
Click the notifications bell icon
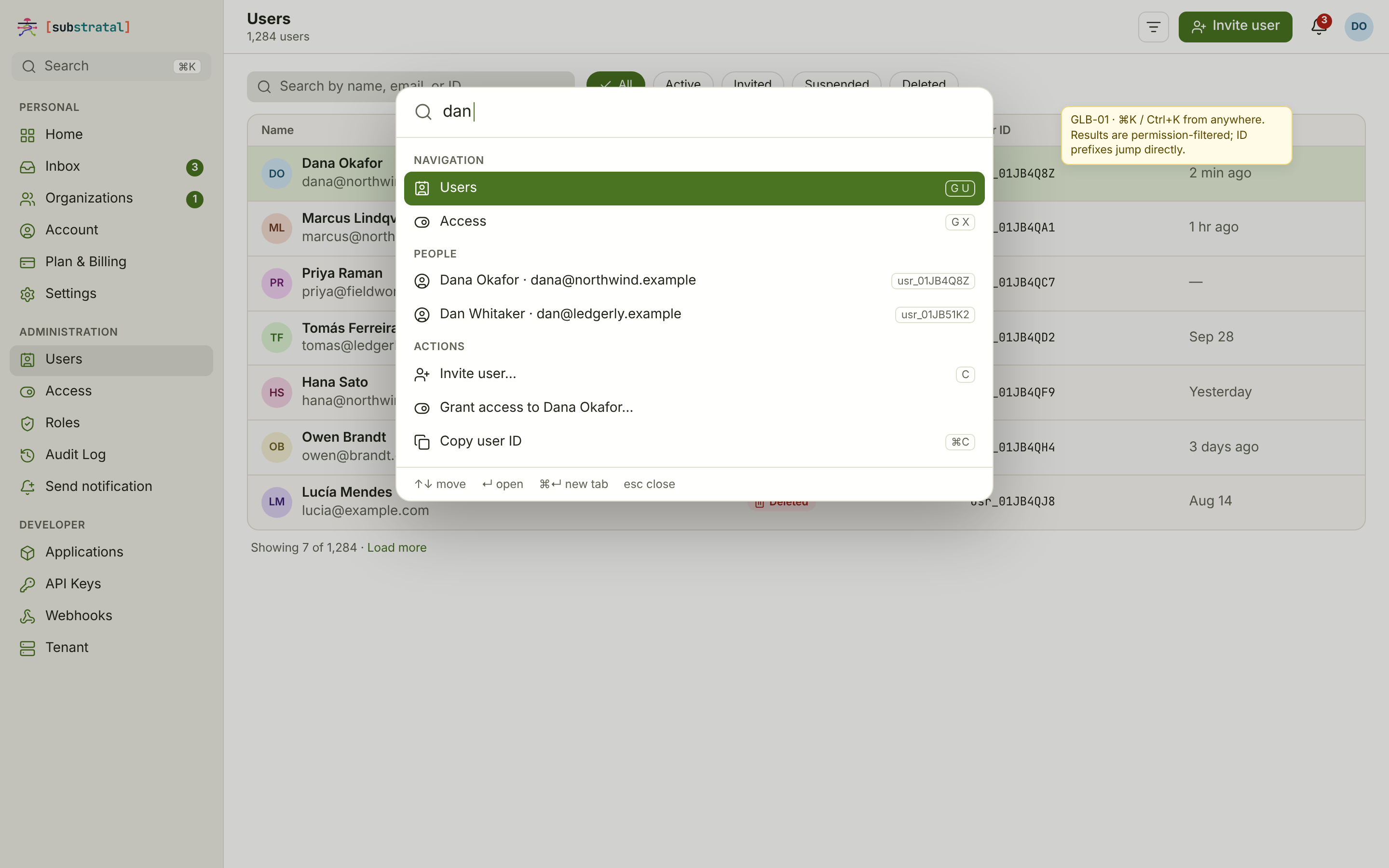pyautogui.click(x=1319, y=27)
